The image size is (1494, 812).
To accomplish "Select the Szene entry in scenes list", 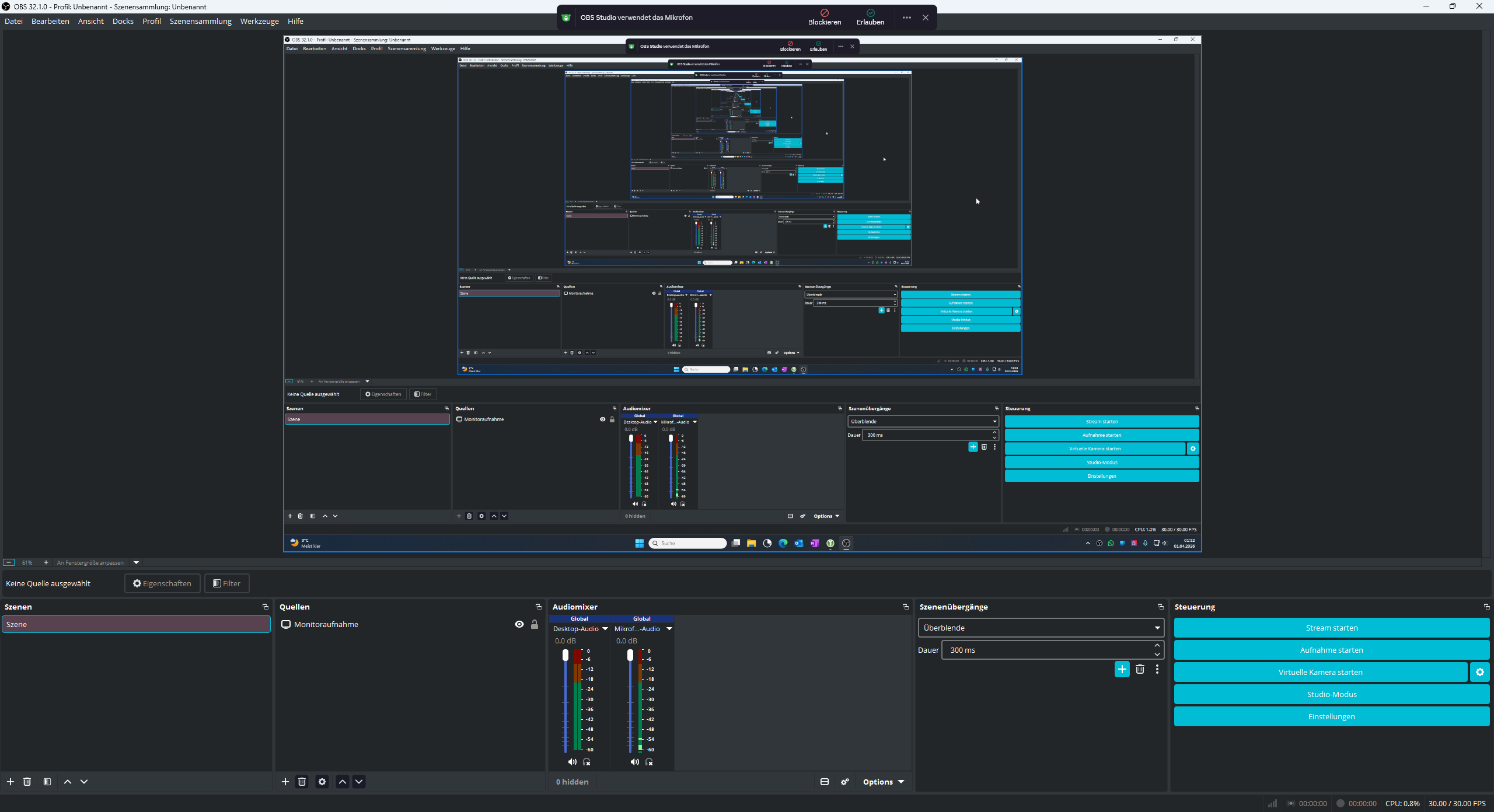I will click(136, 624).
